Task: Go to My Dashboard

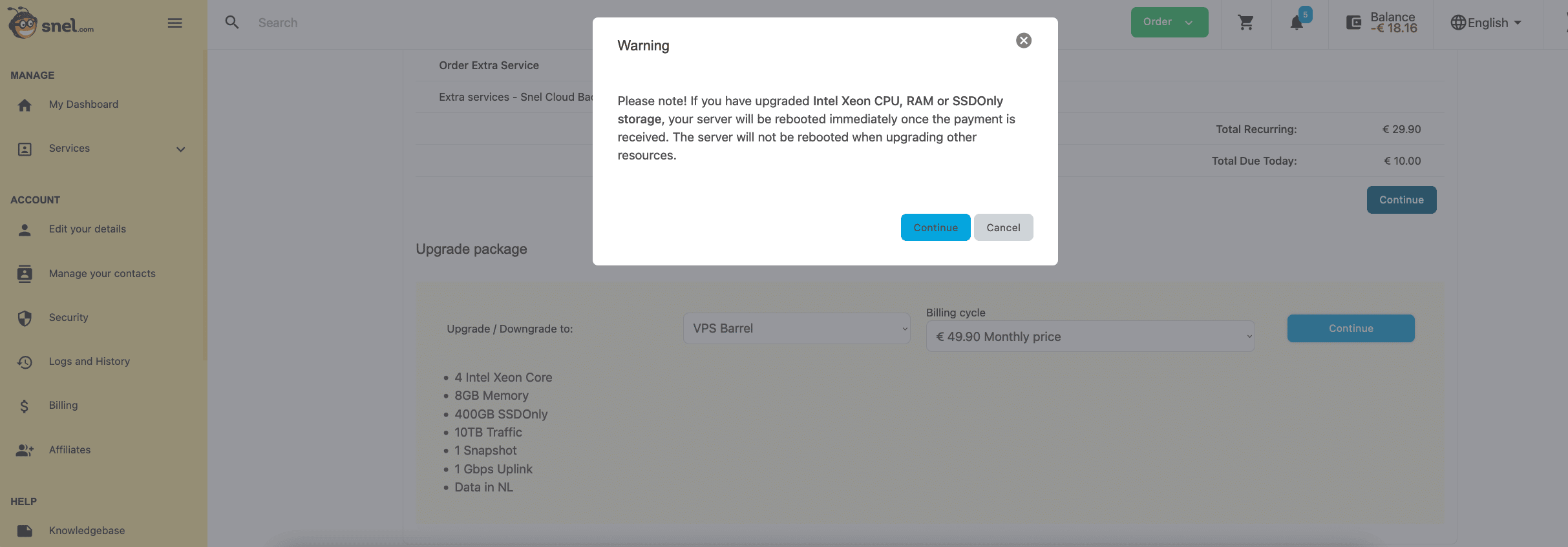Action: click(x=83, y=105)
